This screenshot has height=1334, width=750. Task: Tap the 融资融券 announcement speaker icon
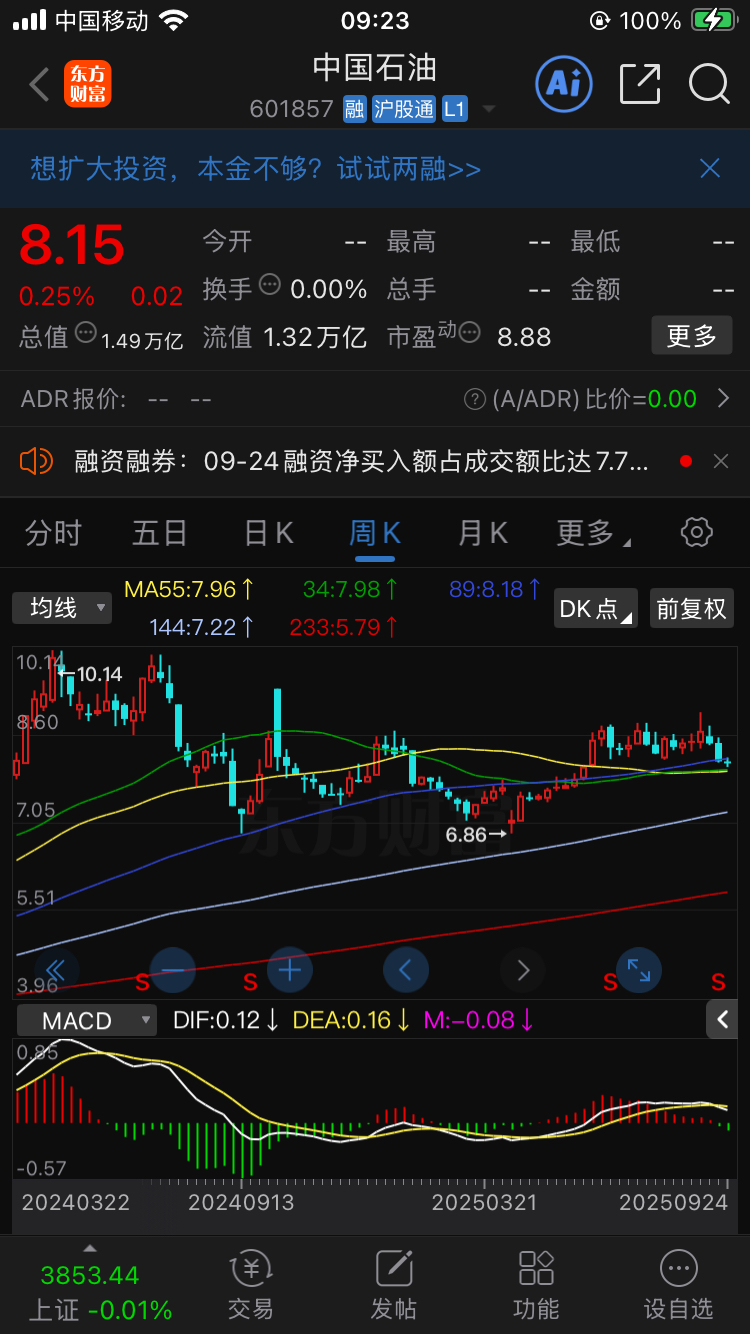point(36,461)
